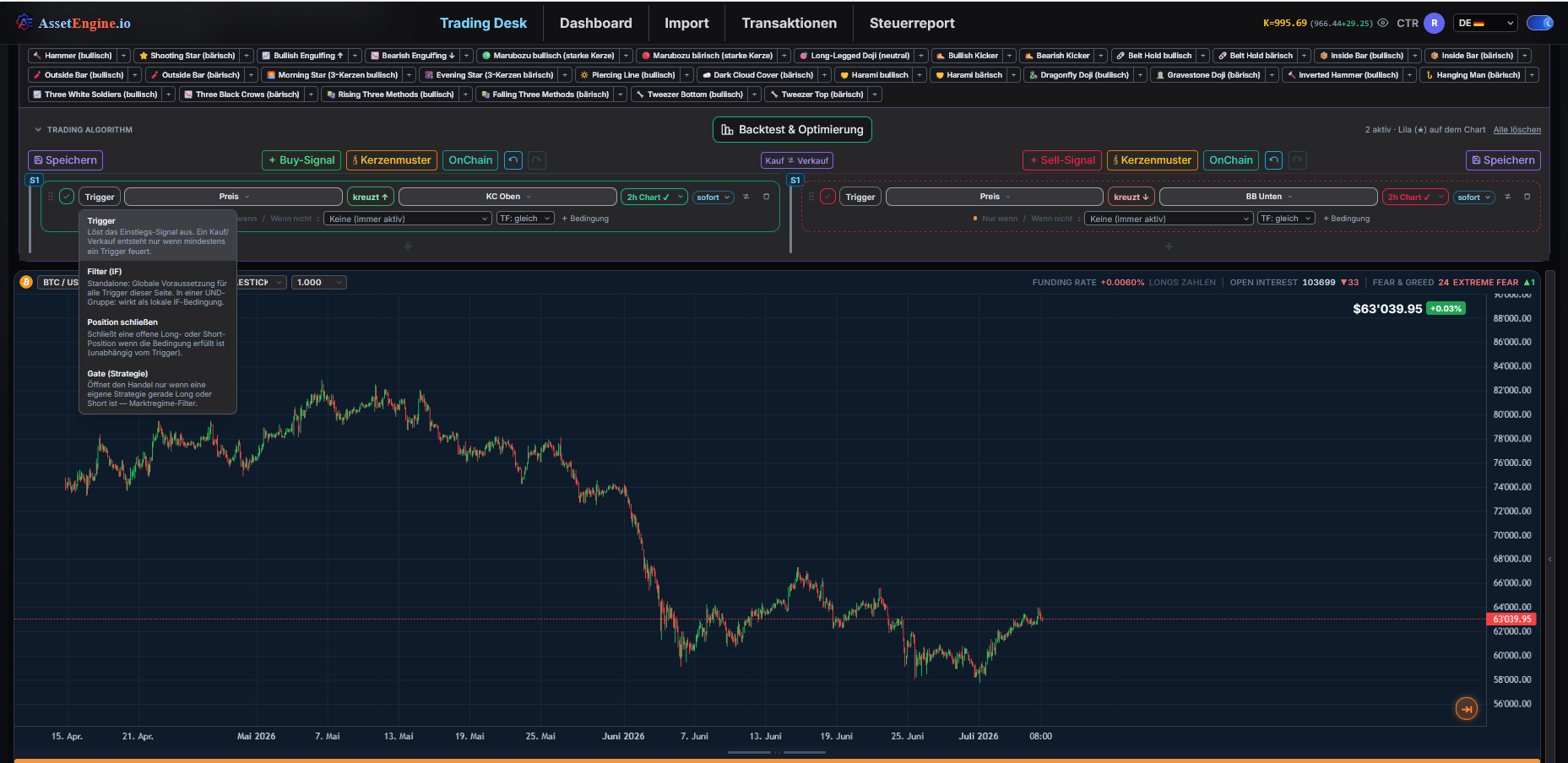The width and height of the screenshot is (1568, 763).
Task: Open sell-side OnChain
Action: tap(1231, 160)
